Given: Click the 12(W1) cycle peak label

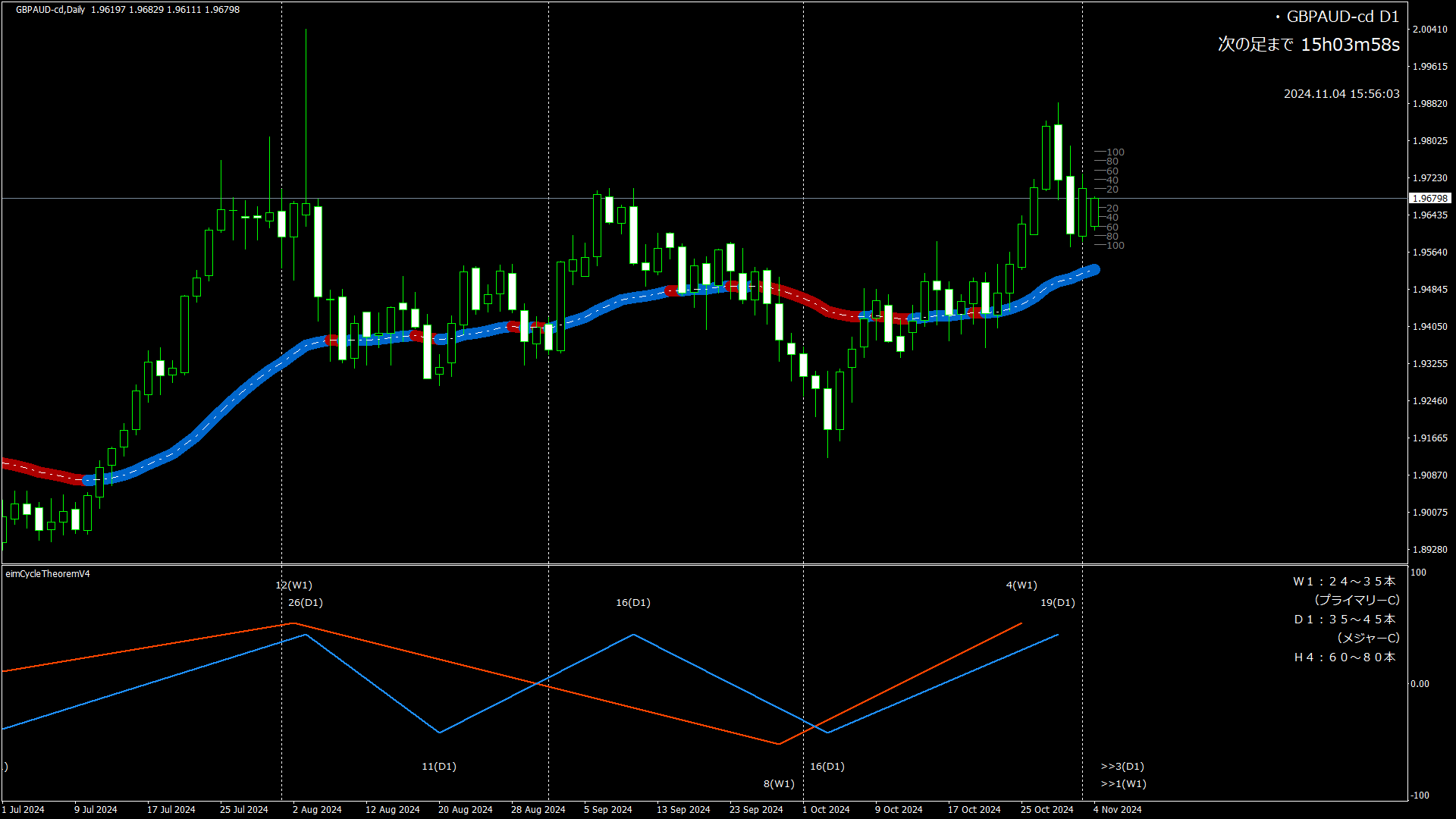Looking at the screenshot, I should pyautogui.click(x=293, y=585).
